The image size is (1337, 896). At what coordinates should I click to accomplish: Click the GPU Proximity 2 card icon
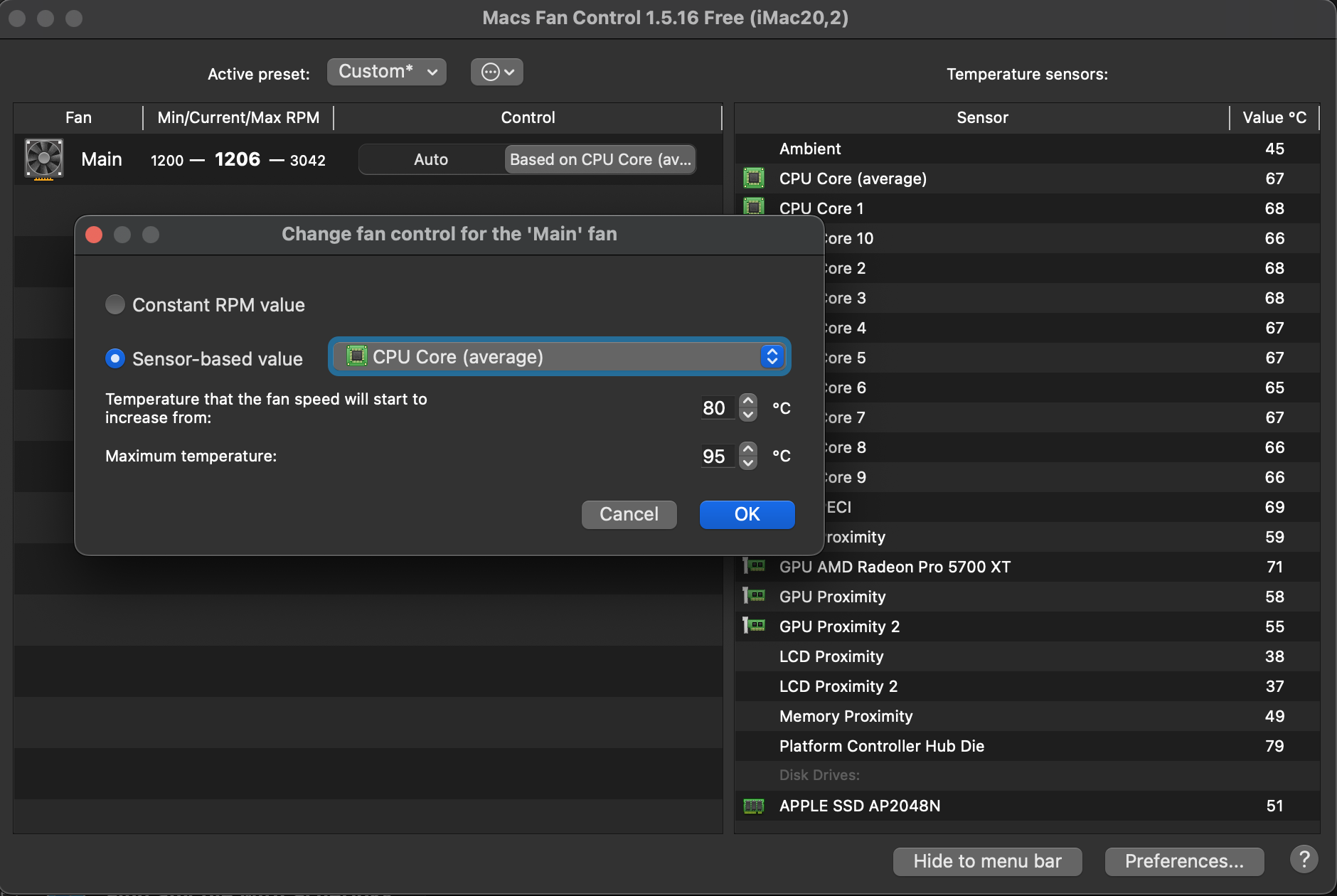(754, 626)
